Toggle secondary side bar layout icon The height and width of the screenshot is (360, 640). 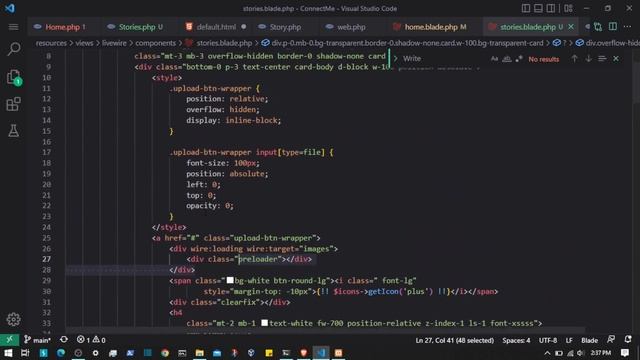[551, 8]
